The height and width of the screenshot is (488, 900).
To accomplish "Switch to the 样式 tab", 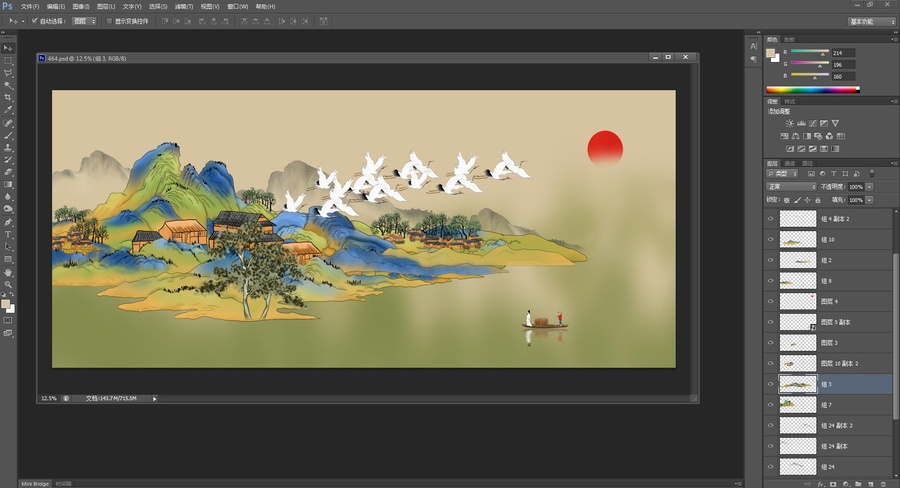I will click(790, 101).
